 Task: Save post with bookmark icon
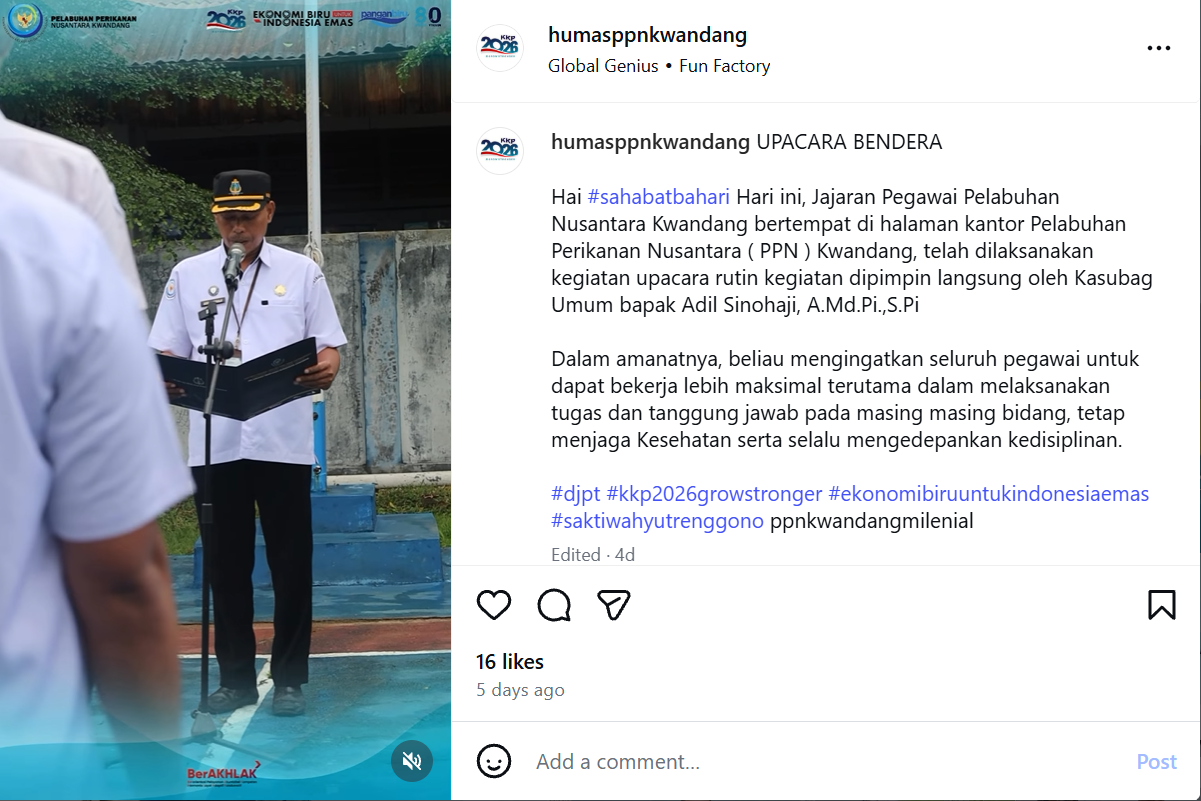(x=1161, y=605)
